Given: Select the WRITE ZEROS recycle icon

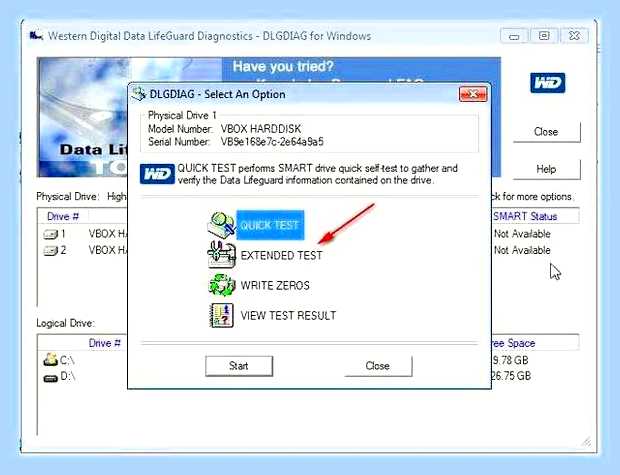Looking at the screenshot, I should pos(221,285).
